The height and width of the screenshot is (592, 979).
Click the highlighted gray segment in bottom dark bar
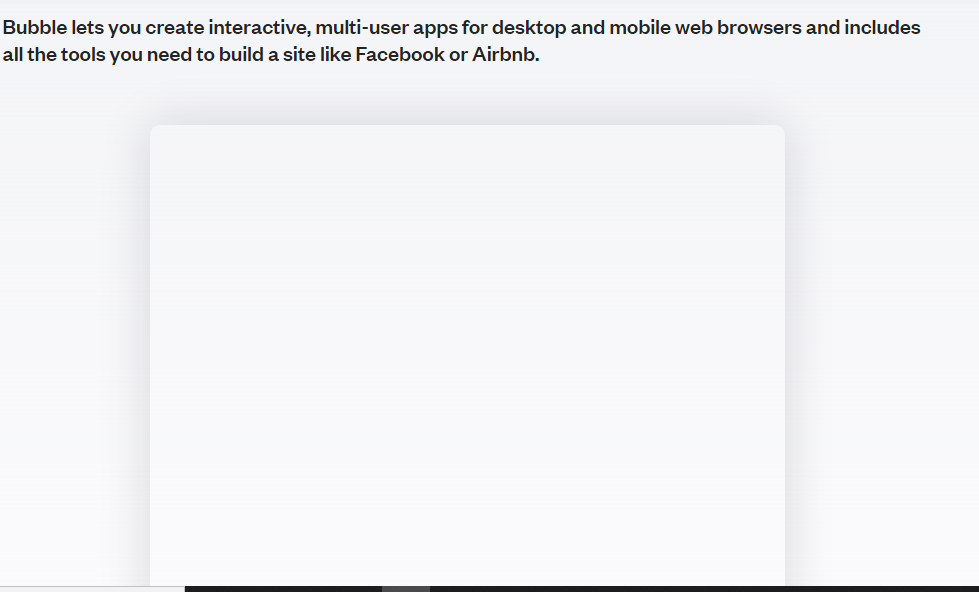(406, 589)
